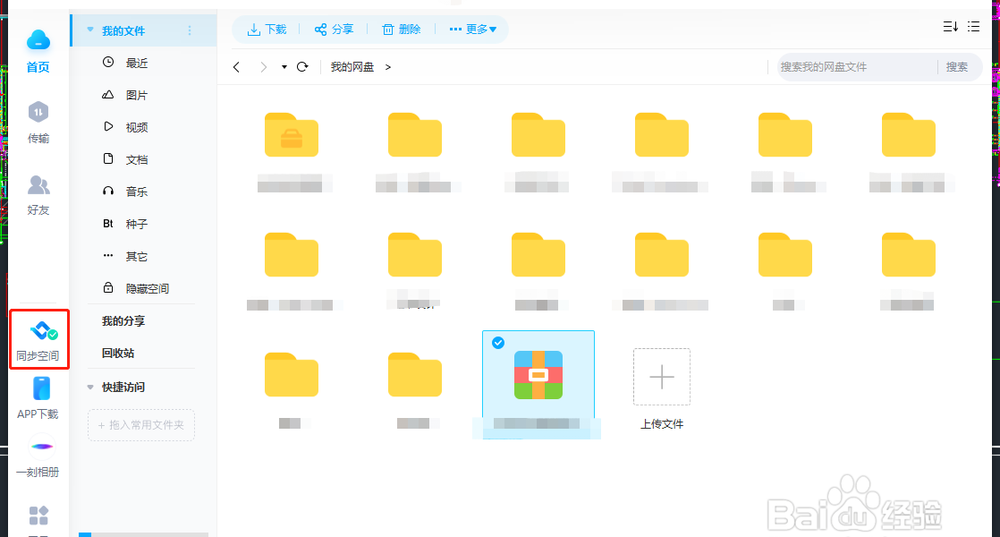Open the APP下载 page
The width and height of the screenshot is (1000, 537).
38,398
